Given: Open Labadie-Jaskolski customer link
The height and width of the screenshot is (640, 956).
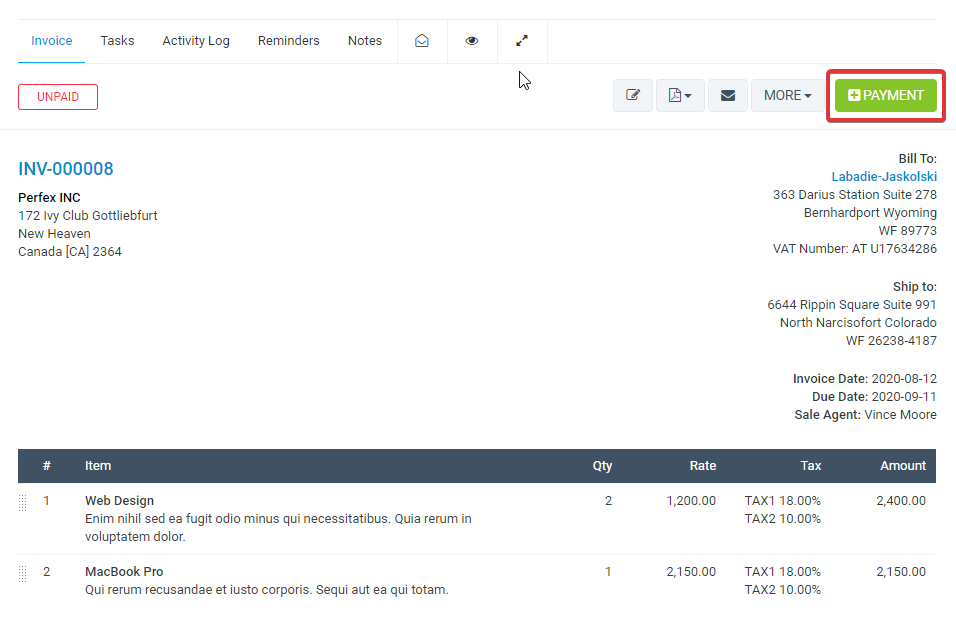Looking at the screenshot, I should pos(884,177).
